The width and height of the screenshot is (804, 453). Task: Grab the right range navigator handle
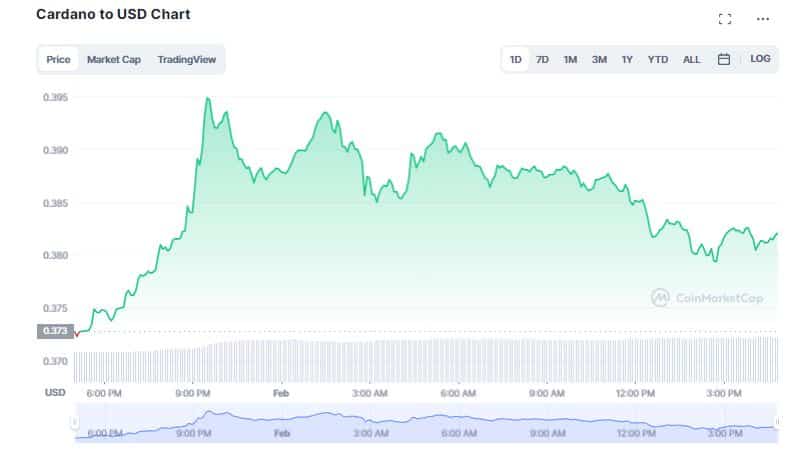[x=777, y=422]
